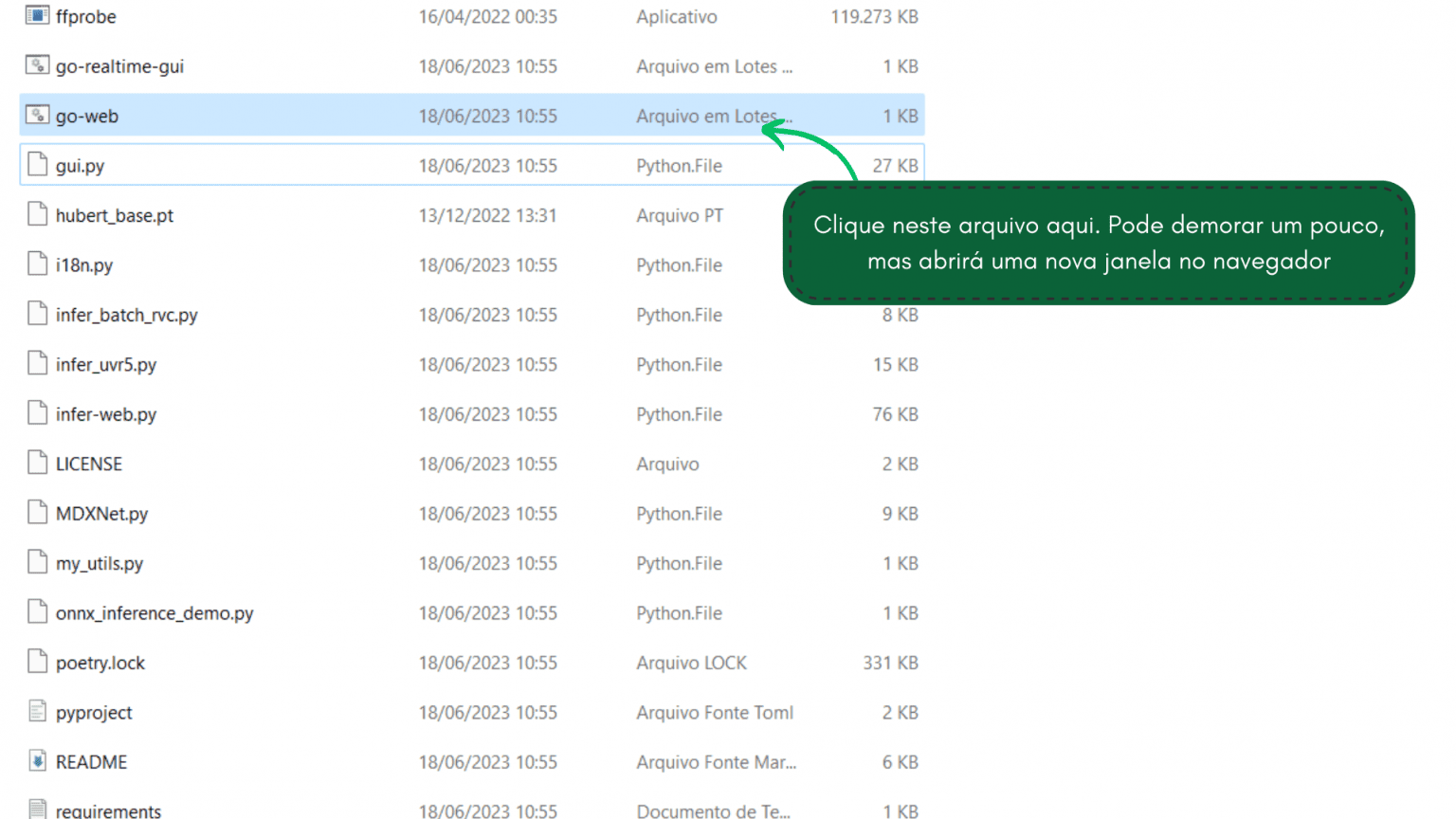Click the poetry.lock file icon
Image resolution: width=1456 pixels, height=819 pixels.
37,662
